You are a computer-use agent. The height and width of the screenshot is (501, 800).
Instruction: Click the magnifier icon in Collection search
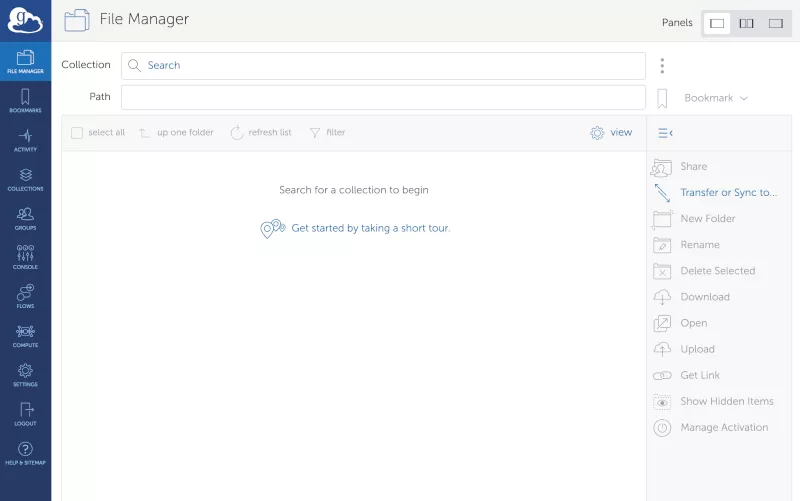[x=134, y=65]
